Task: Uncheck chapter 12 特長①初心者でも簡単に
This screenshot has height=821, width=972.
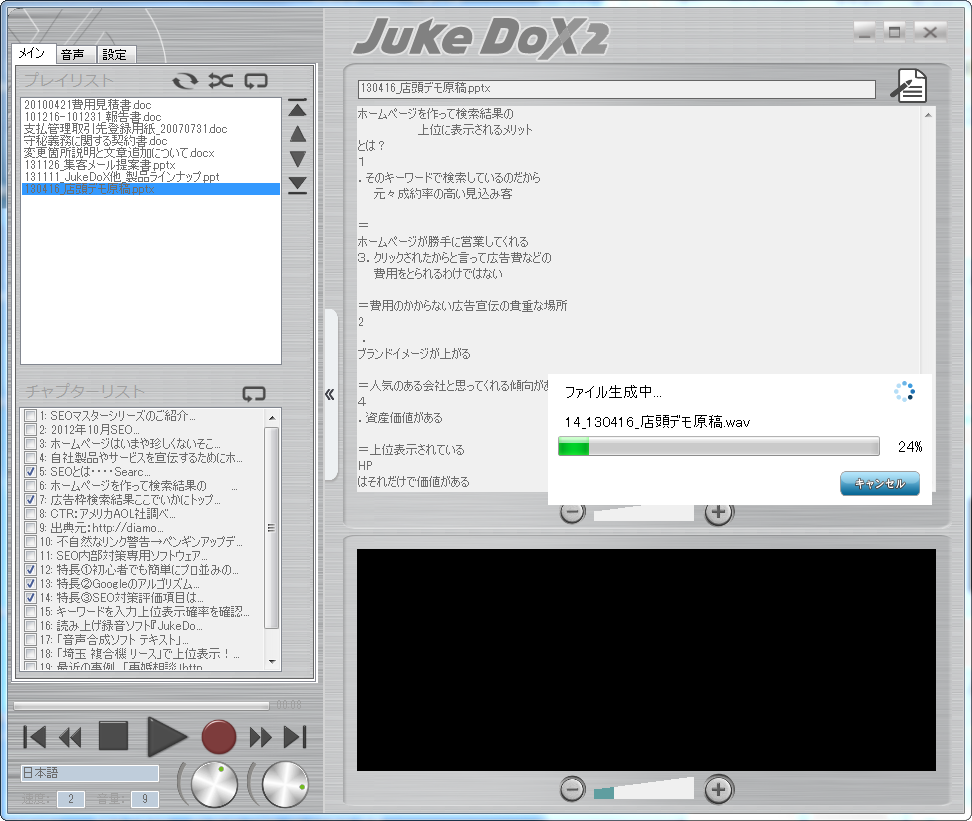Action: tap(30, 569)
